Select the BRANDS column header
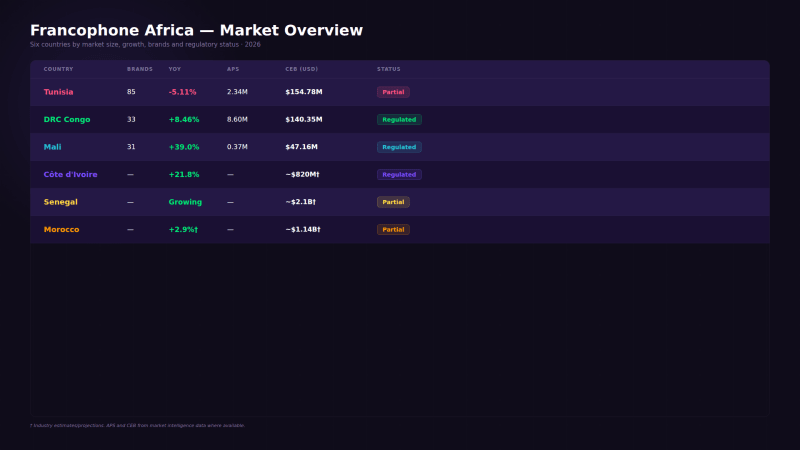The width and height of the screenshot is (800, 450). coord(140,69)
